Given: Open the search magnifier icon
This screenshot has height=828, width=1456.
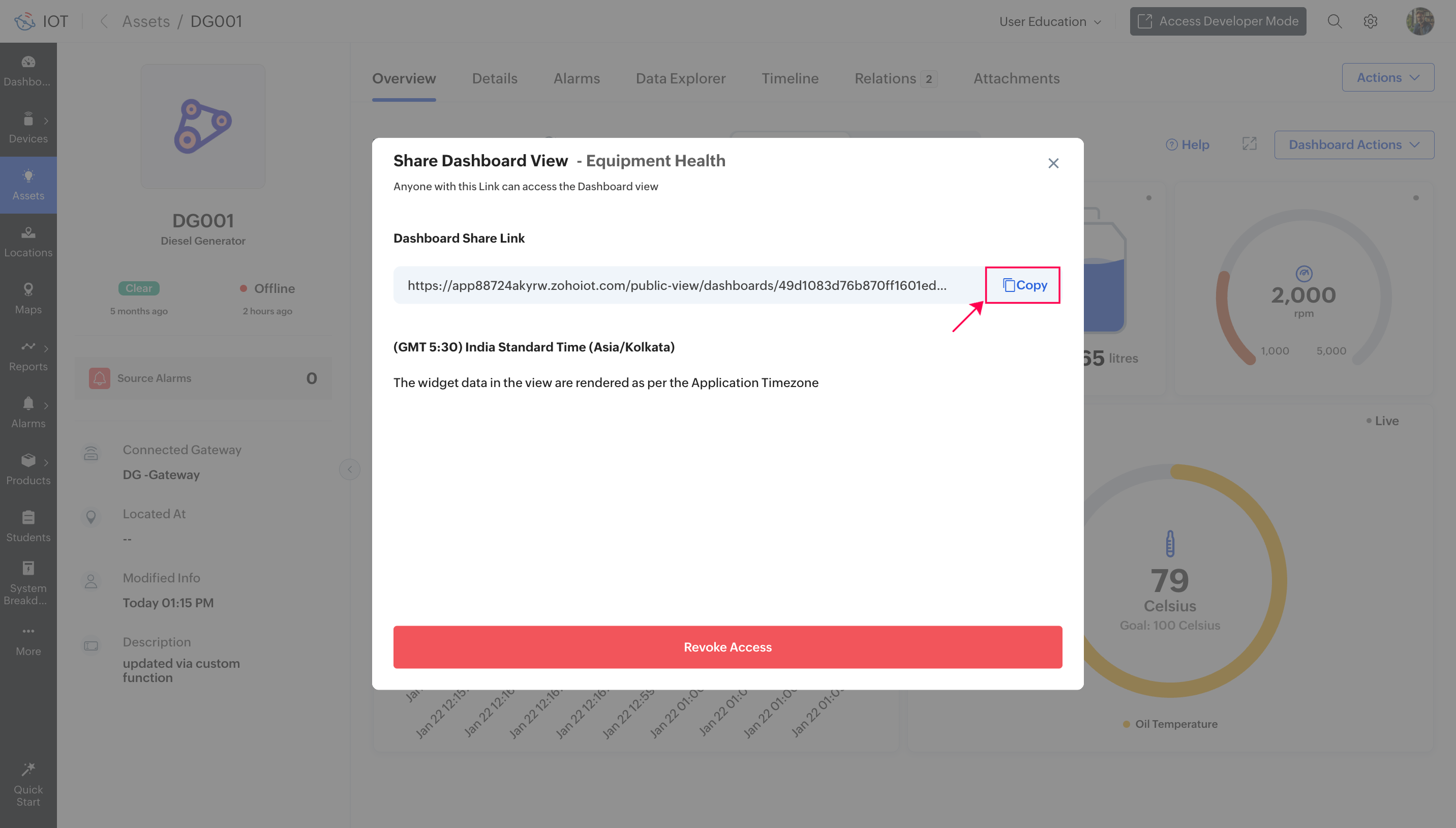Looking at the screenshot, I should (1334, 21).
